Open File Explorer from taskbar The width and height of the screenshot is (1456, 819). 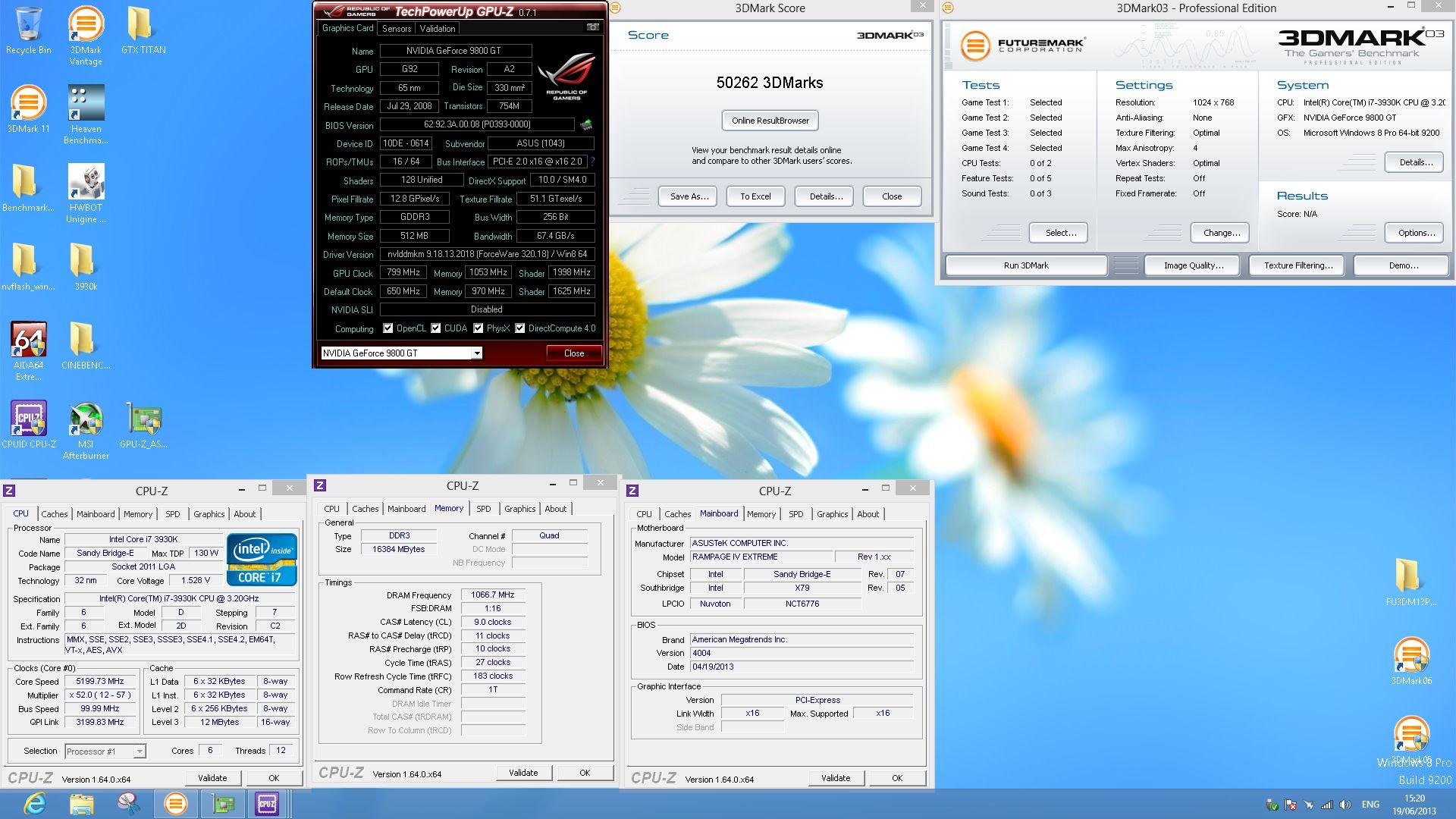tap(81, 804)
